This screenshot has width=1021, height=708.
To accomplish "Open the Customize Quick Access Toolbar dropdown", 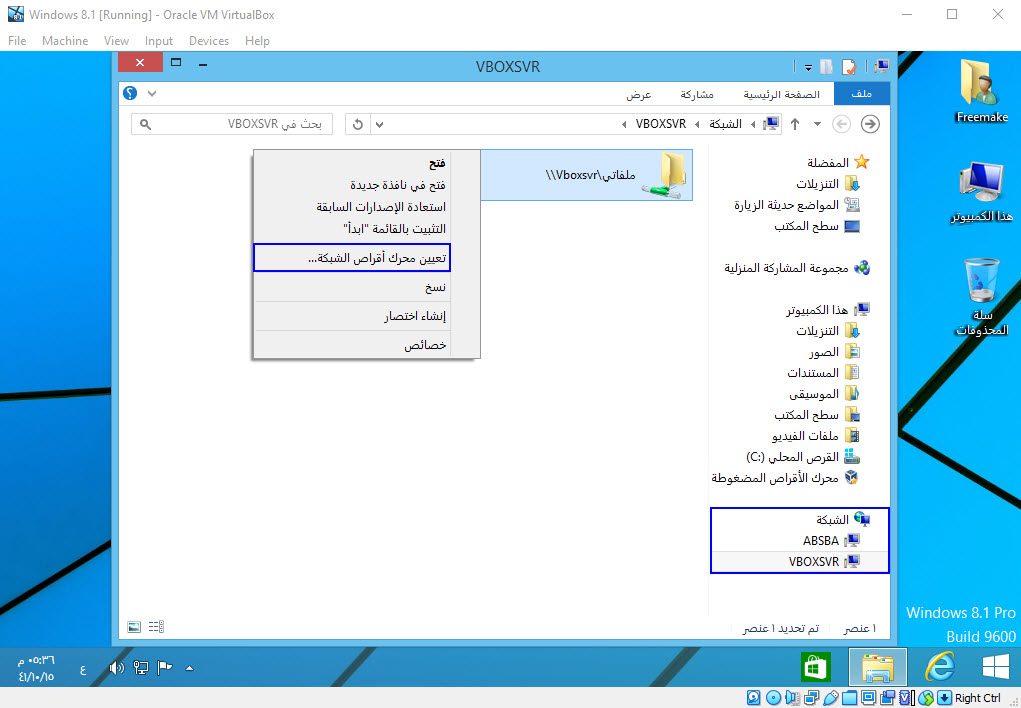I will pyautogui.click(x=808, y=67).
